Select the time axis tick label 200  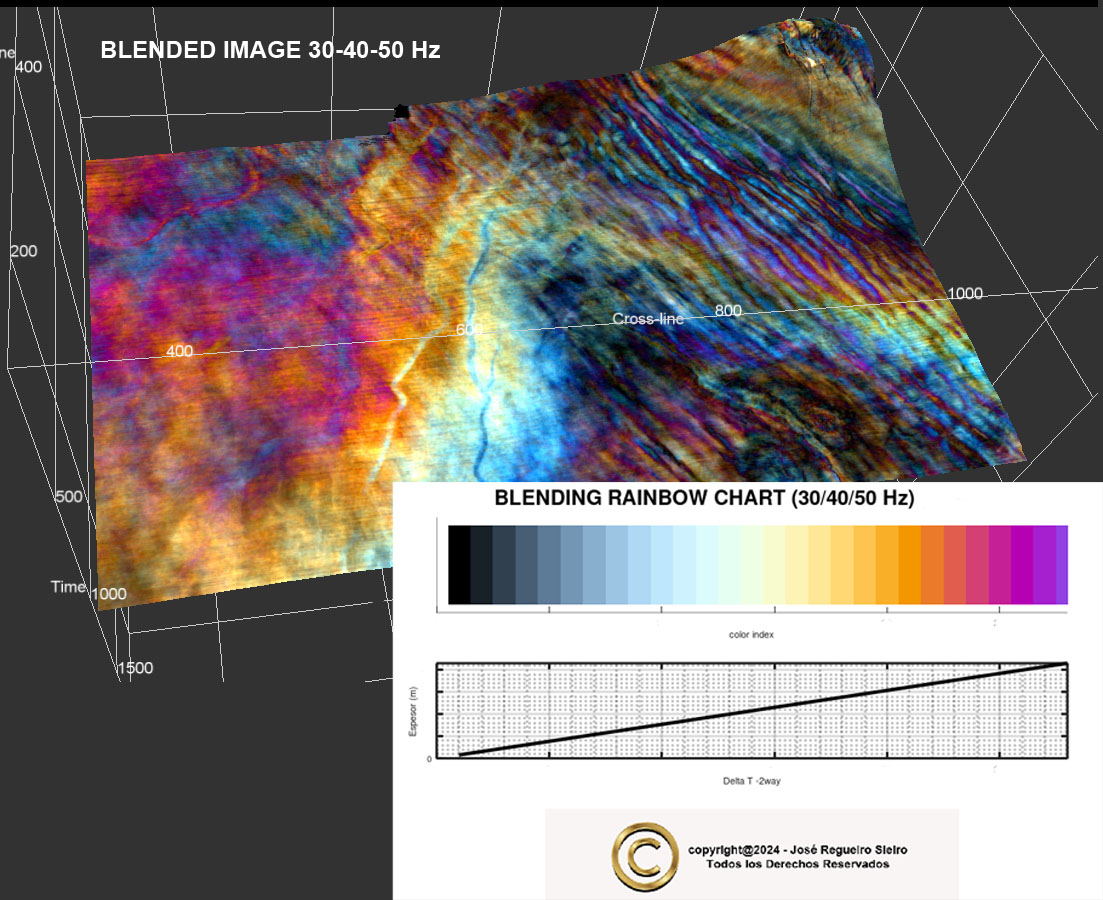click(x=24, y=251)
